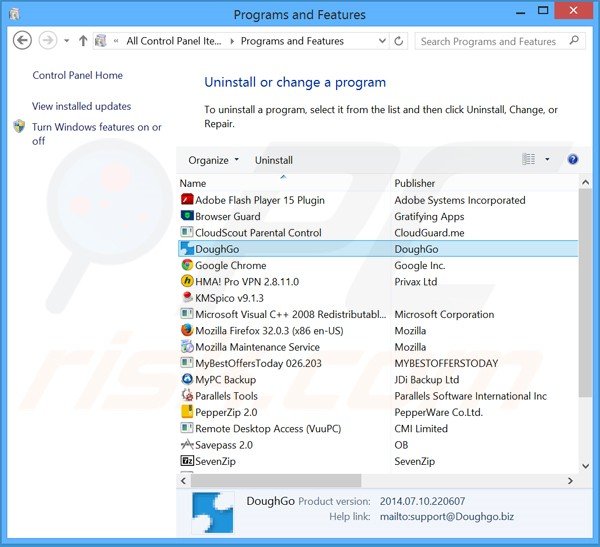Click the DoughGo puzzle icon in list

(187, 248)
